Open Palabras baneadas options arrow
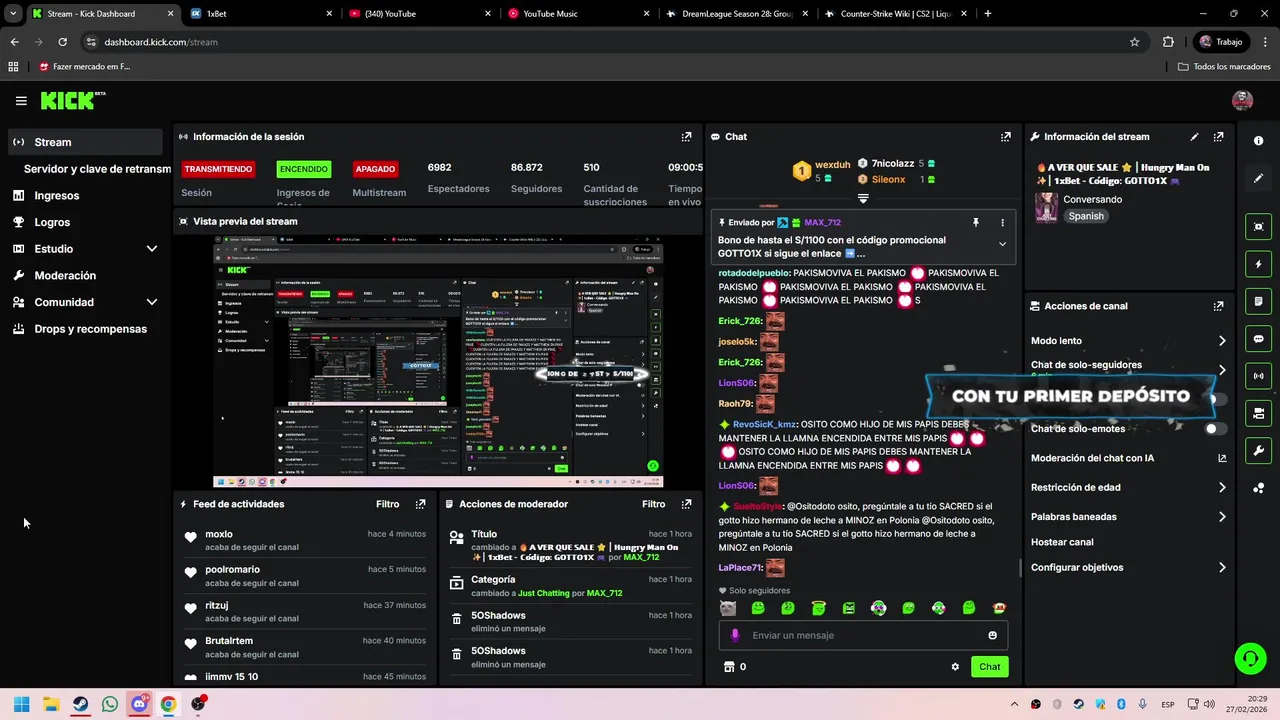Image resolution: width=1280 pixels, height=720 pixels. pos(1222,517)
